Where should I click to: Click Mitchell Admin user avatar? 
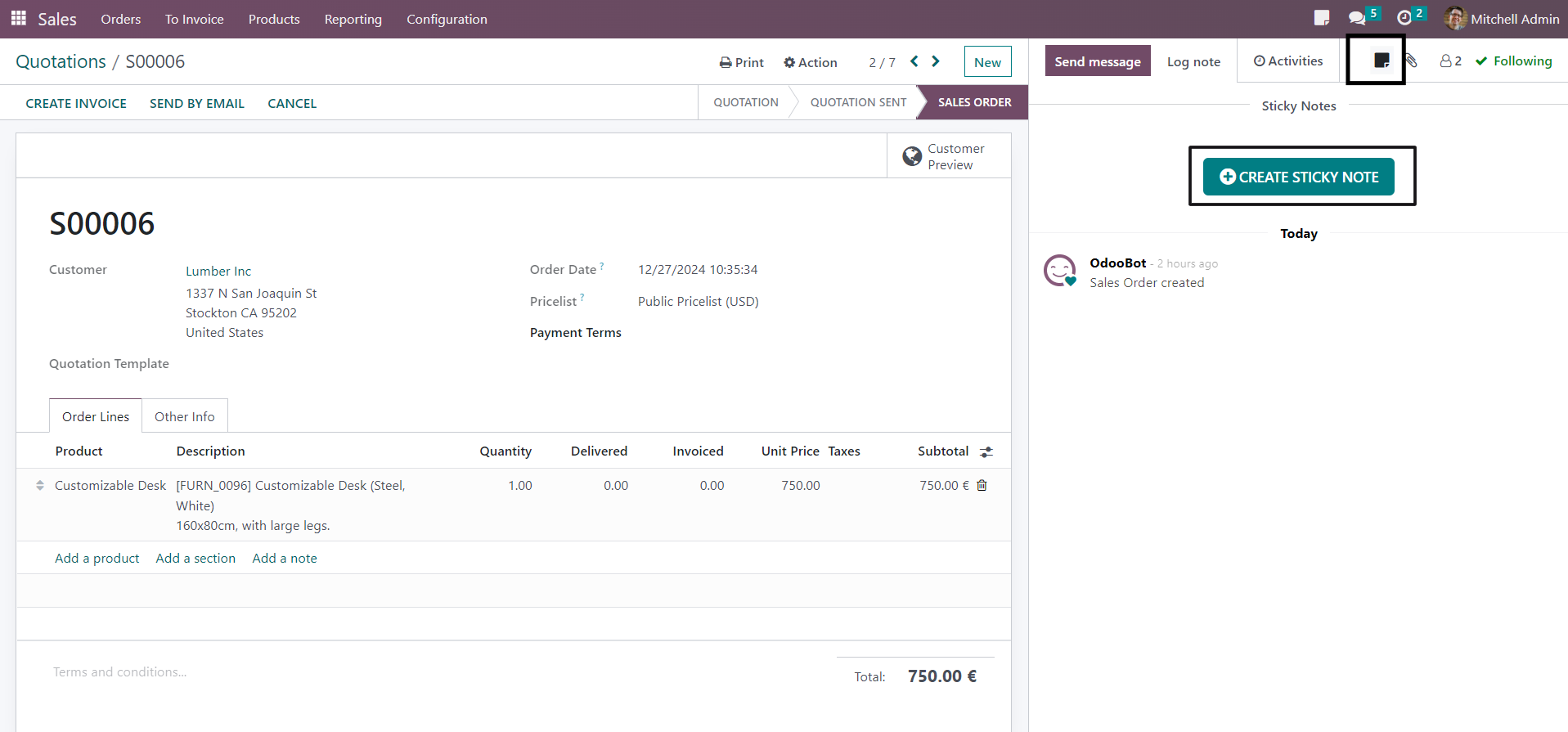coord(1455,18)
